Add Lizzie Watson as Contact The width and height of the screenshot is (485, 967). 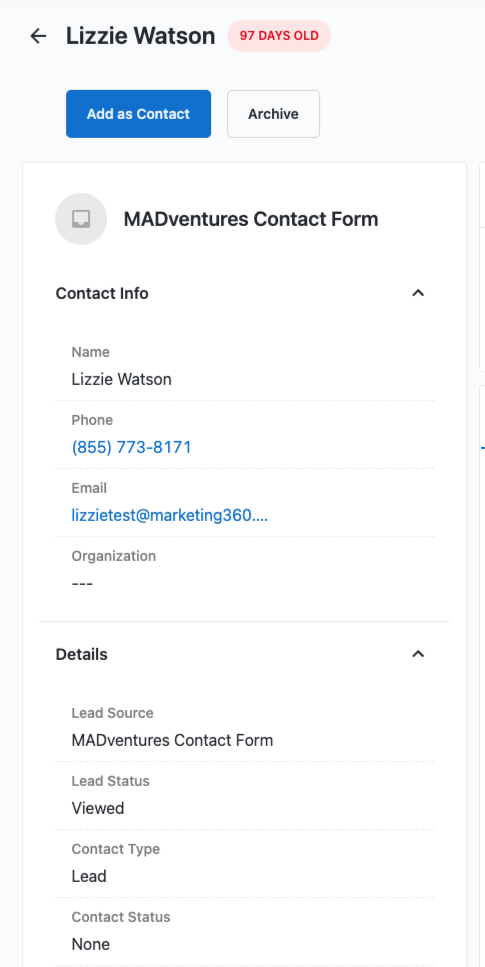coord(138,114)
